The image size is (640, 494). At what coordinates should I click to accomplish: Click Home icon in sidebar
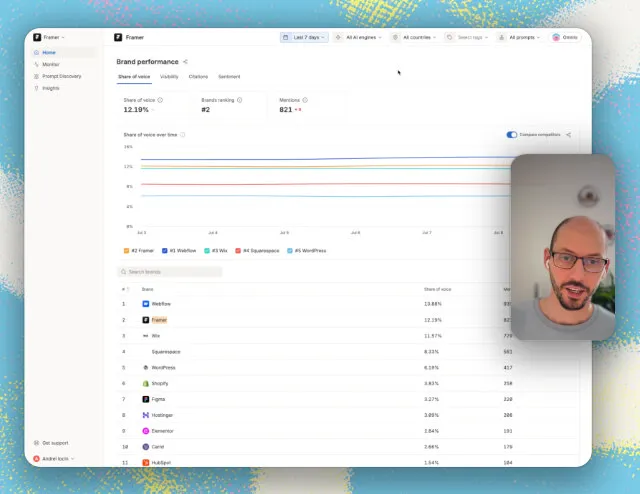tap(36, 52)
